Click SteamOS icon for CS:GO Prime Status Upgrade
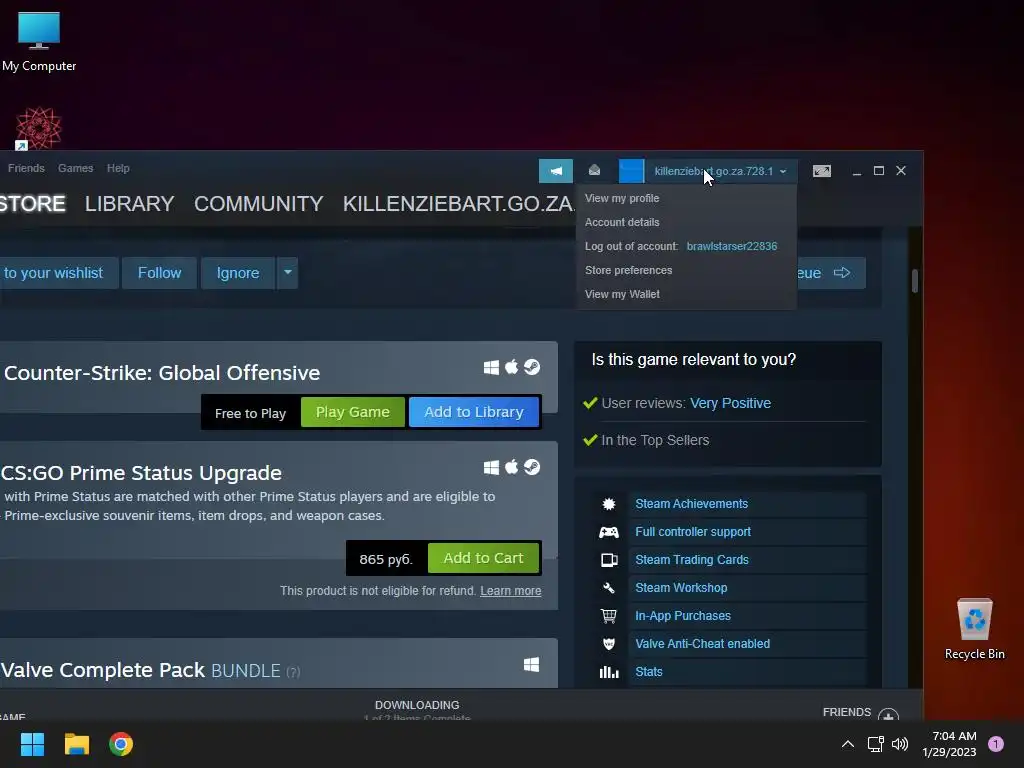The image size is (1024, 768). coord(532,467)
